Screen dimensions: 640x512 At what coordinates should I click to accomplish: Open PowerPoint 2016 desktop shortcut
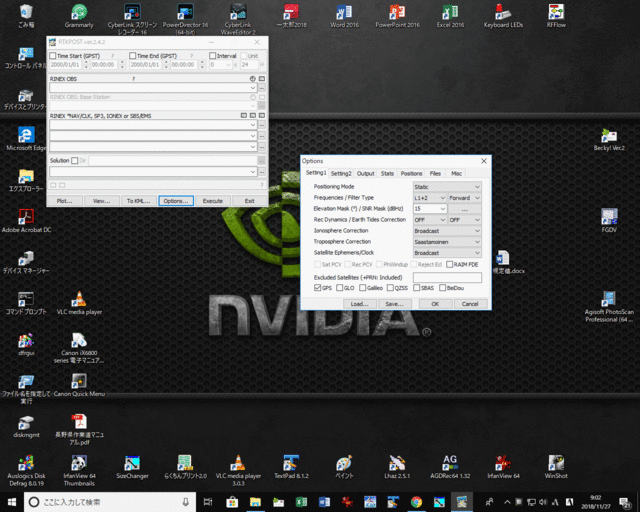coord(397,16)
